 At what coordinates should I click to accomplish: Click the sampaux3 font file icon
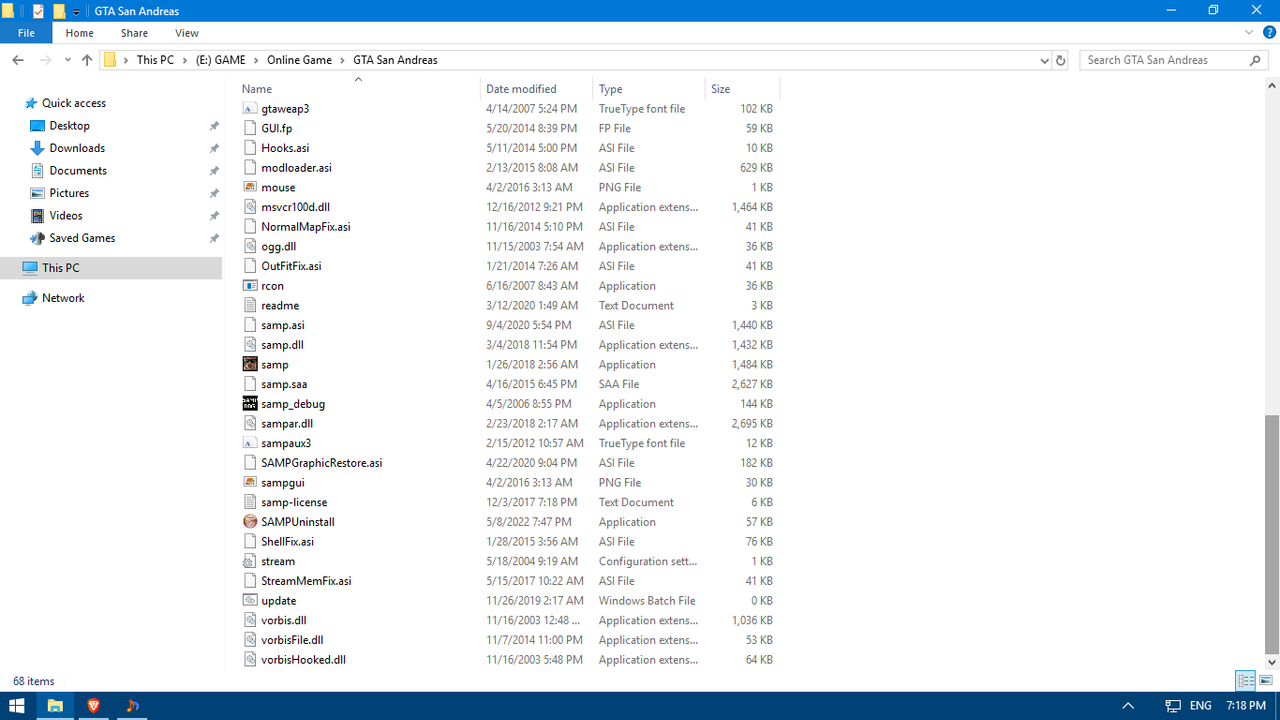250,443
